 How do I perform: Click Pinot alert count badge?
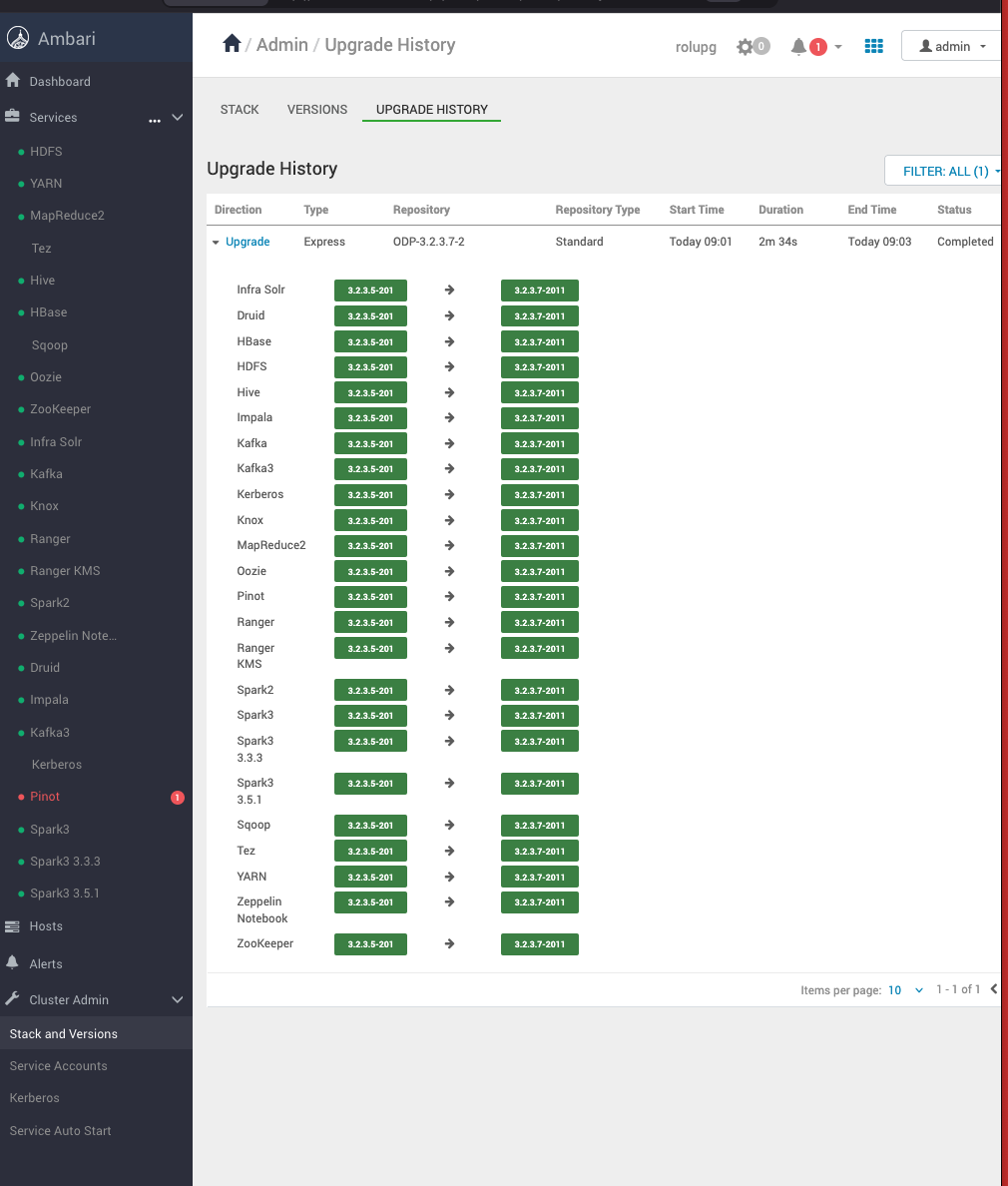click(177, 798)
